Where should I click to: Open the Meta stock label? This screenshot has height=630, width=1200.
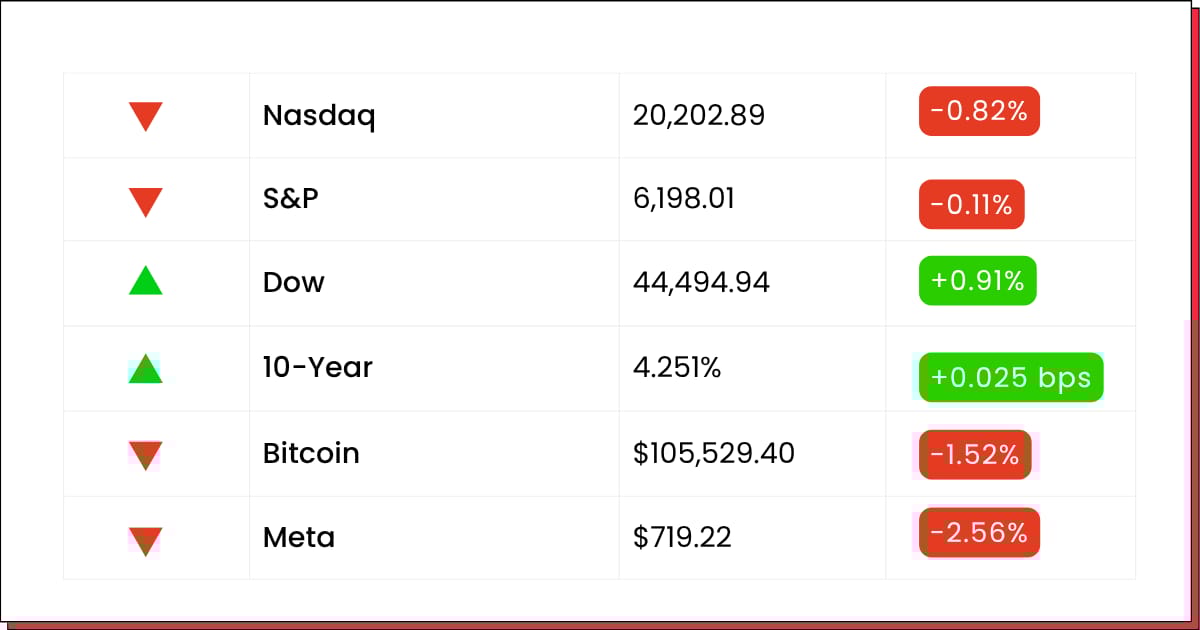(x=298, y=538)
